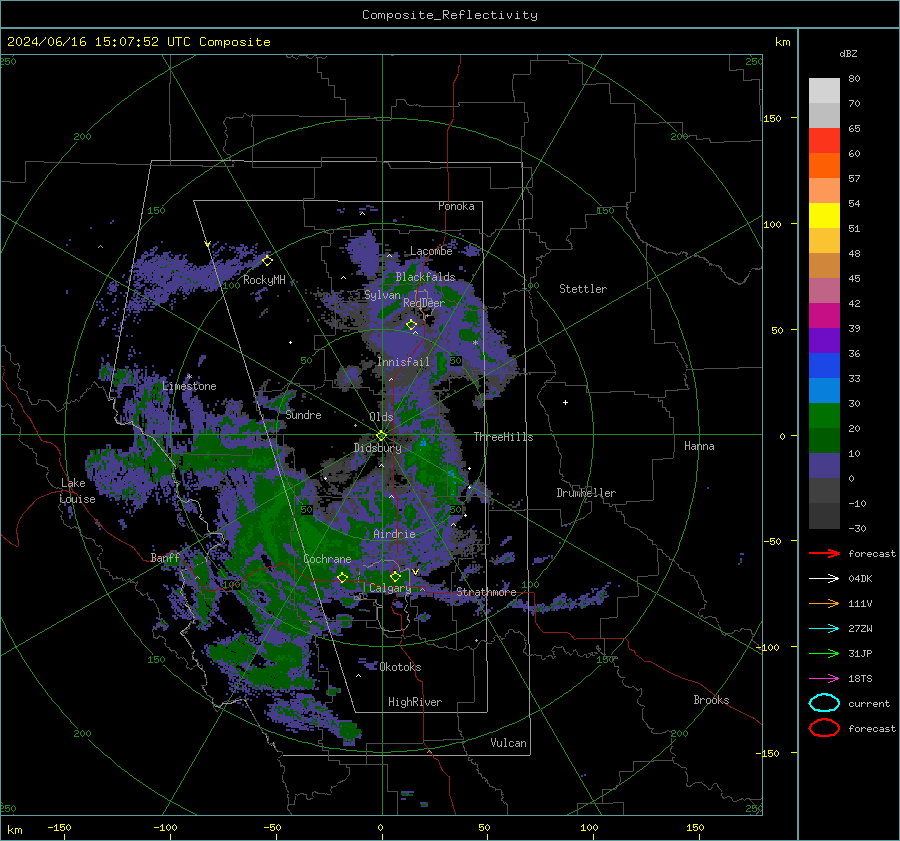Pick the yellow 51-54 dBZ color swatch
The height and width of the screenshot is (841, 900).
(824, 216)
